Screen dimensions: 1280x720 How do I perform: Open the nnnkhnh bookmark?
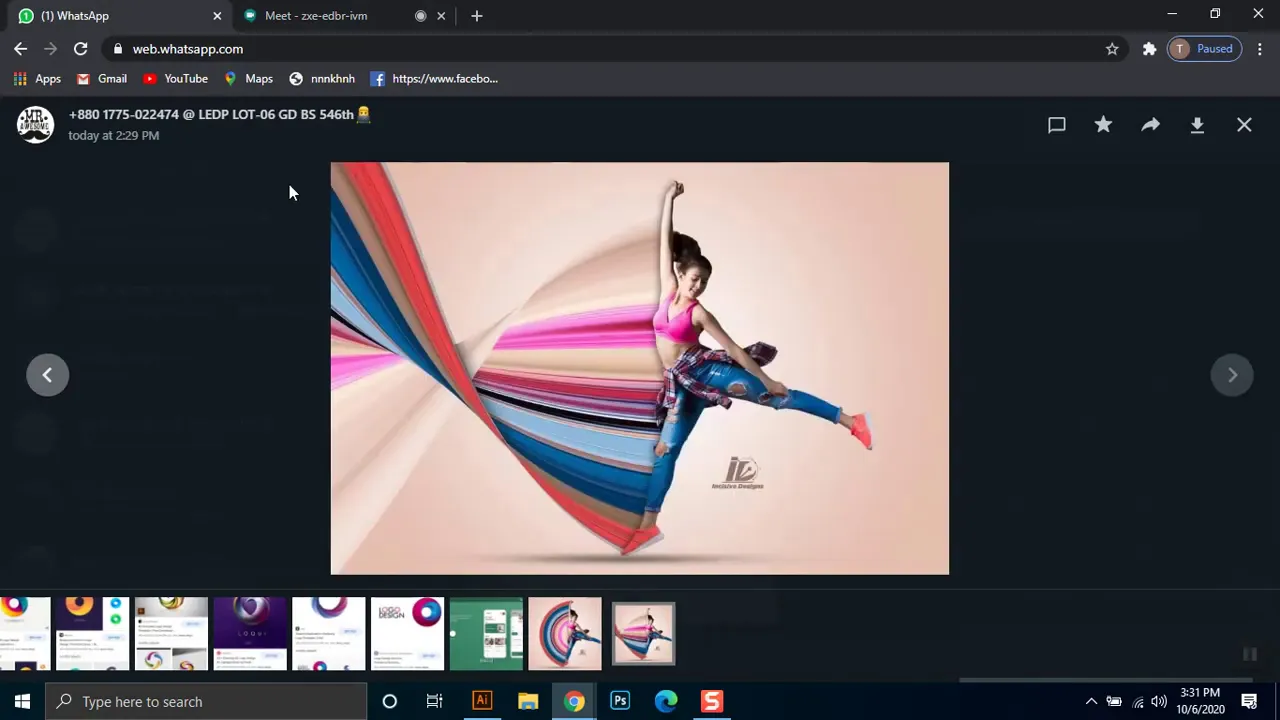(x=322, y=79)
